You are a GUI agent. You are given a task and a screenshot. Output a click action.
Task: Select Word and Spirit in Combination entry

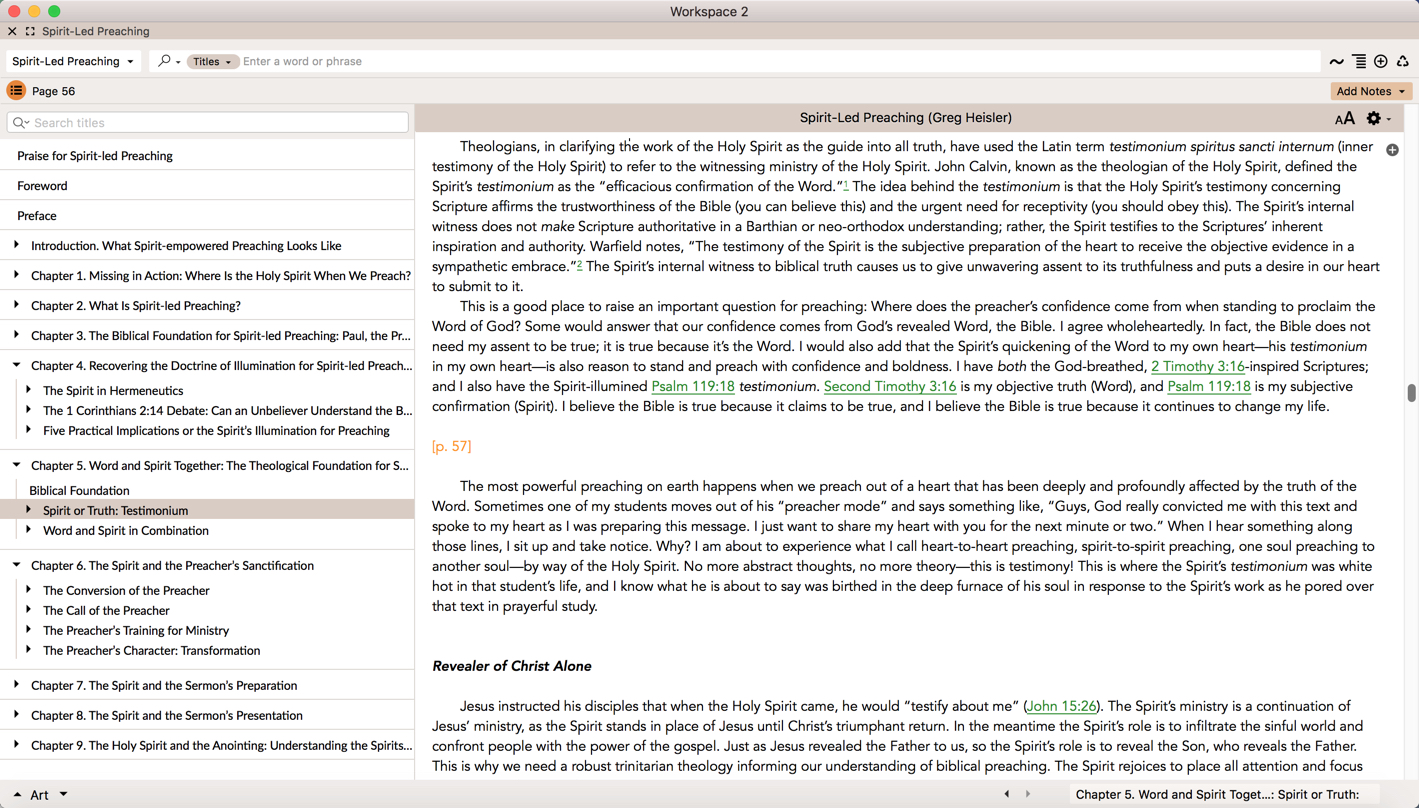click(126, 531)
